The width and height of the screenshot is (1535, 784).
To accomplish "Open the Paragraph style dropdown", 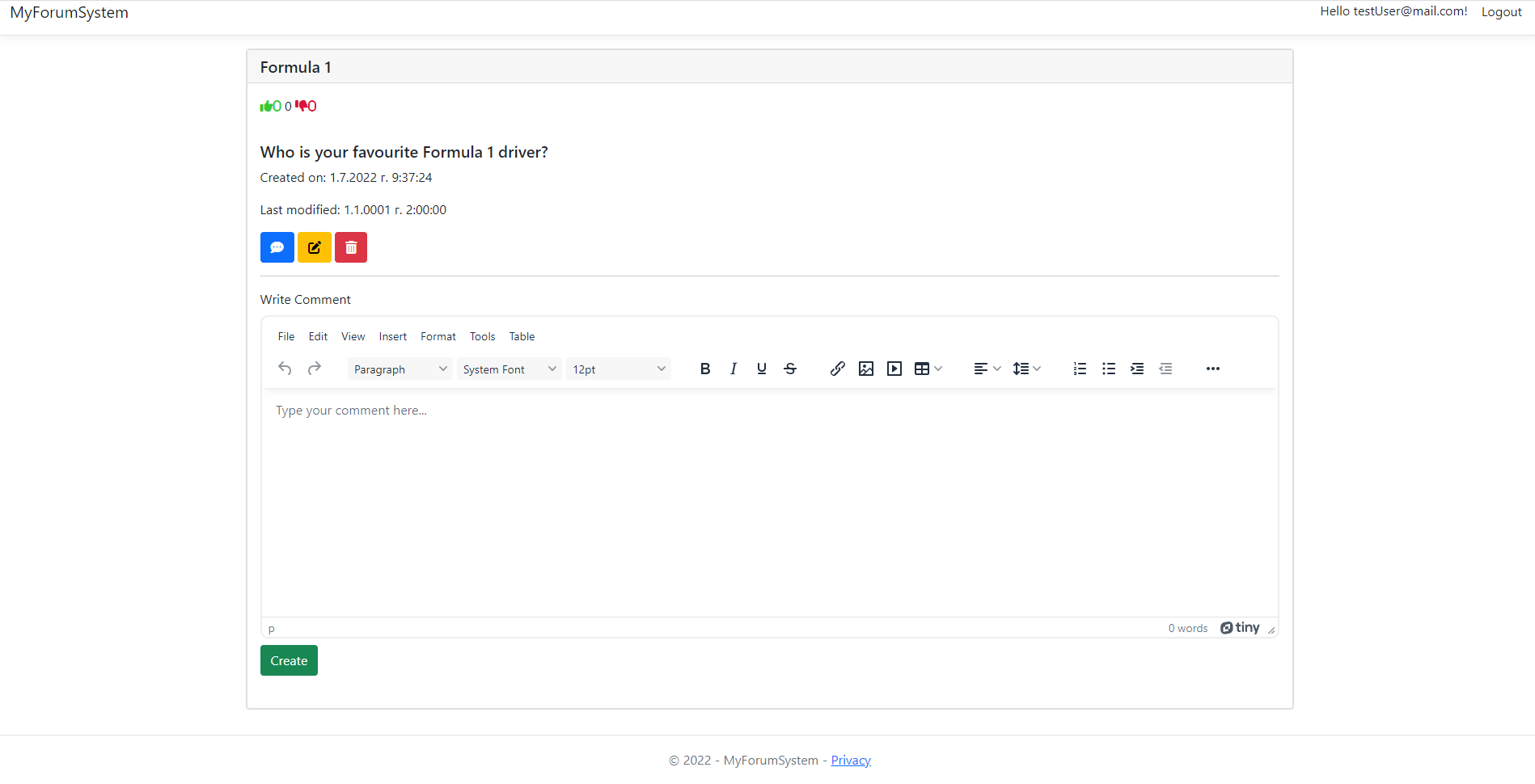I will tap(399, 369).
